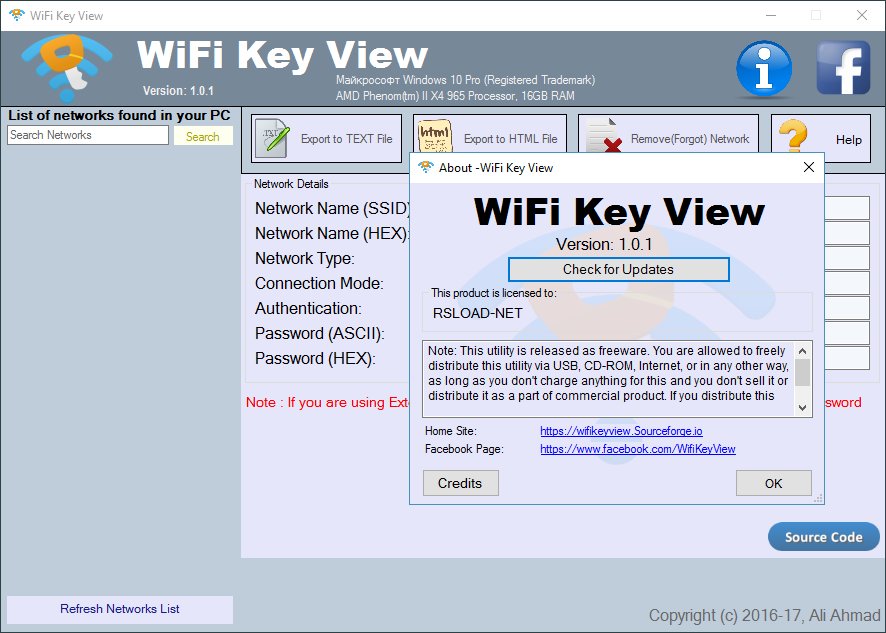886x633 pixels.
Task: Click license note scrollbar up arrow
Action: tap(802, 351)
